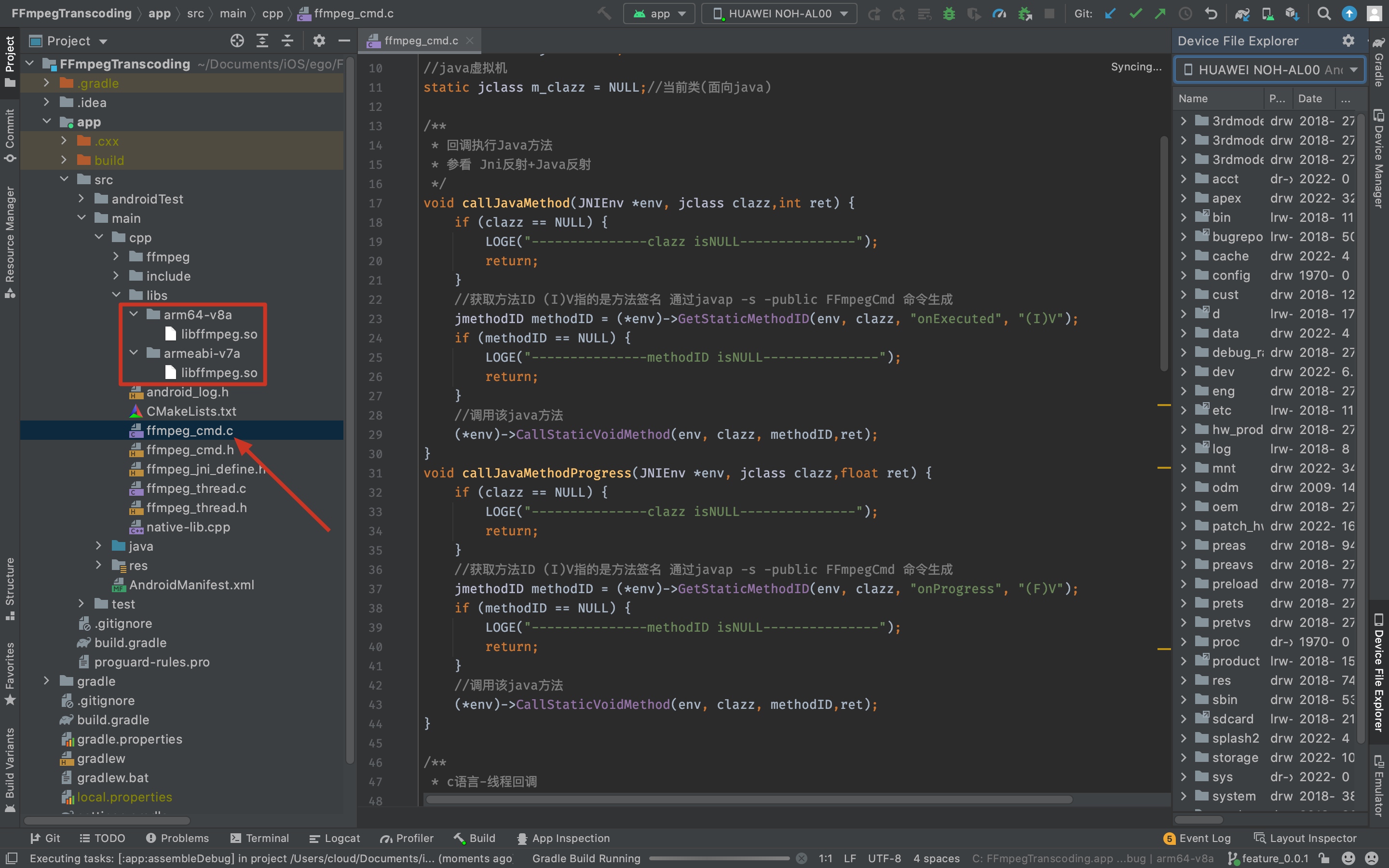1389x868 pixels.
Task: Open the Logcat tab
Action: point(335,838)
